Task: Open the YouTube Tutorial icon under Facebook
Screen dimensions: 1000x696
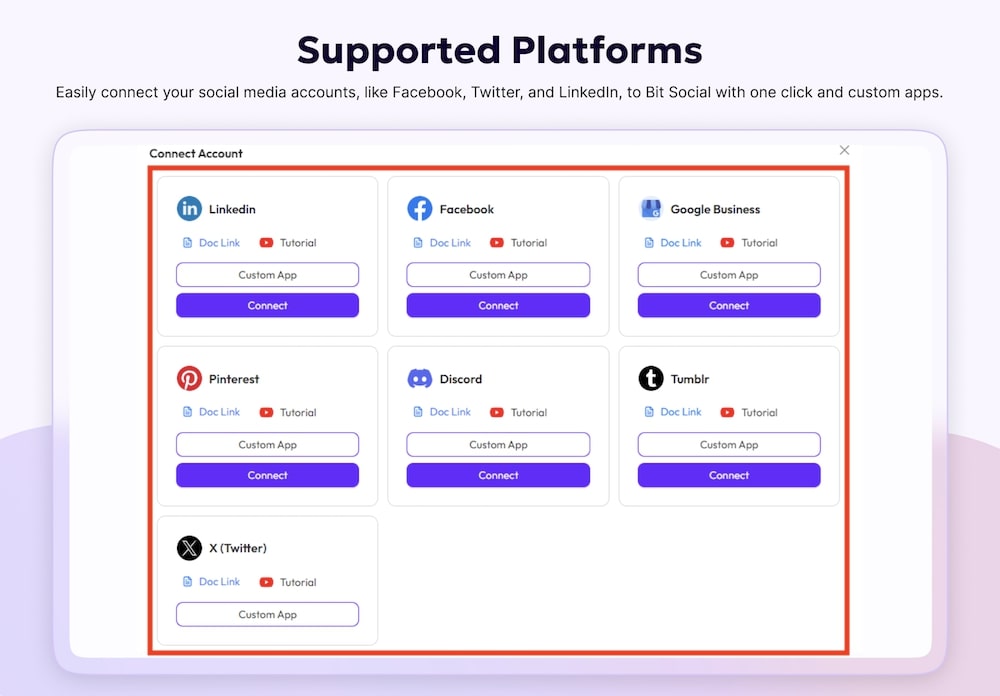Action: coord(495,242)
